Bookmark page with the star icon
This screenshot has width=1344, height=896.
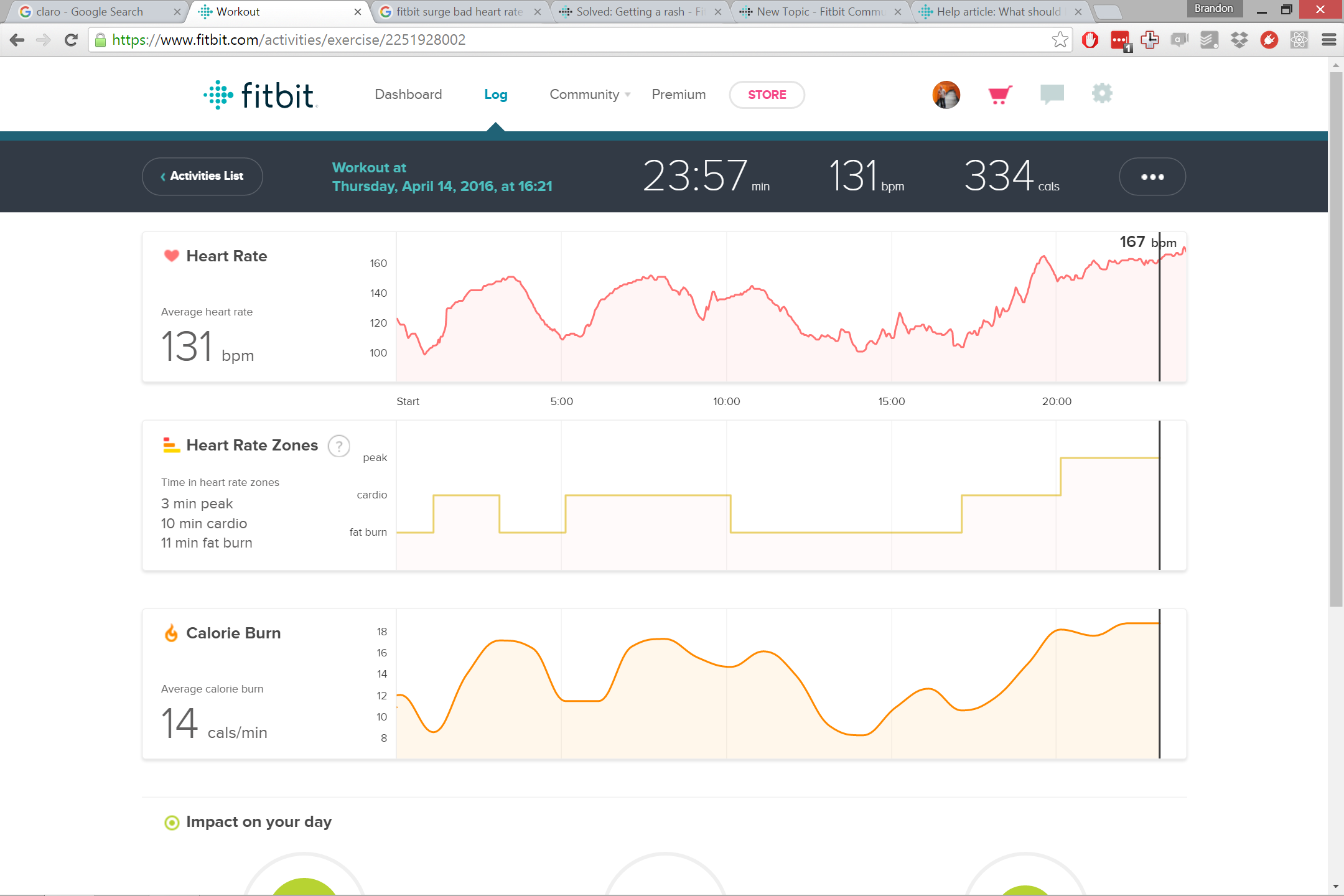pyautogui.click(x=1060, y=40)
